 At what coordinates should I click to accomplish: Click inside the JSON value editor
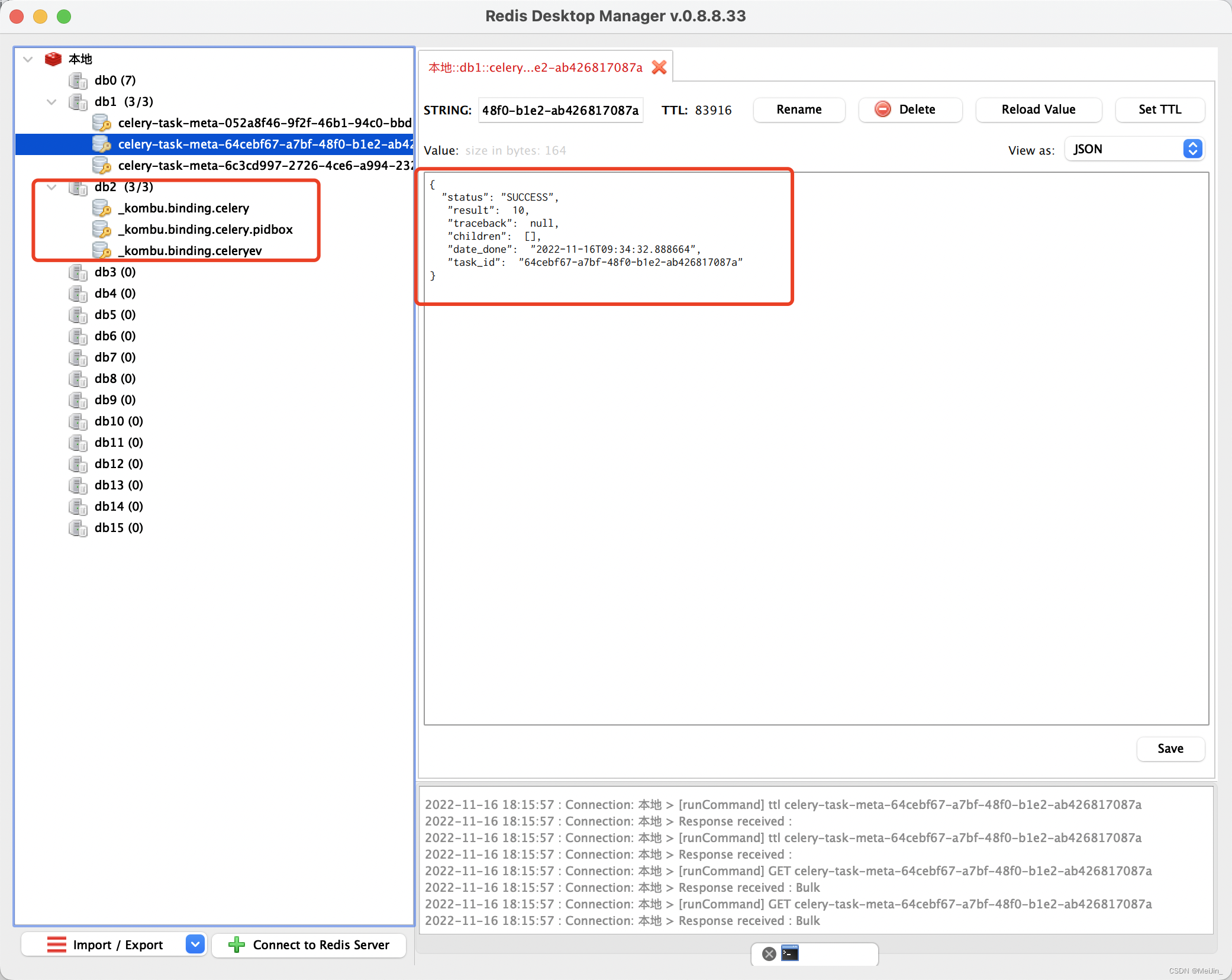816,449
